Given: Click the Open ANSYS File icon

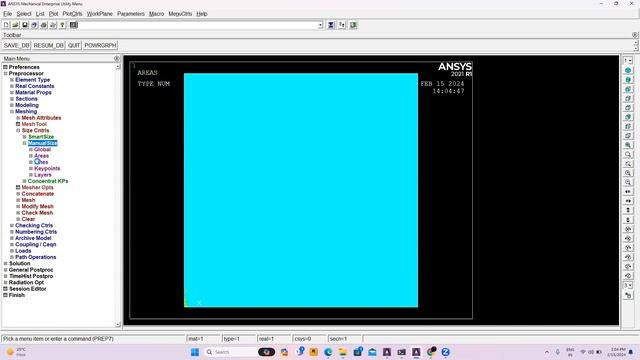Looking at the screenshot, I should (x=16, y=25).
